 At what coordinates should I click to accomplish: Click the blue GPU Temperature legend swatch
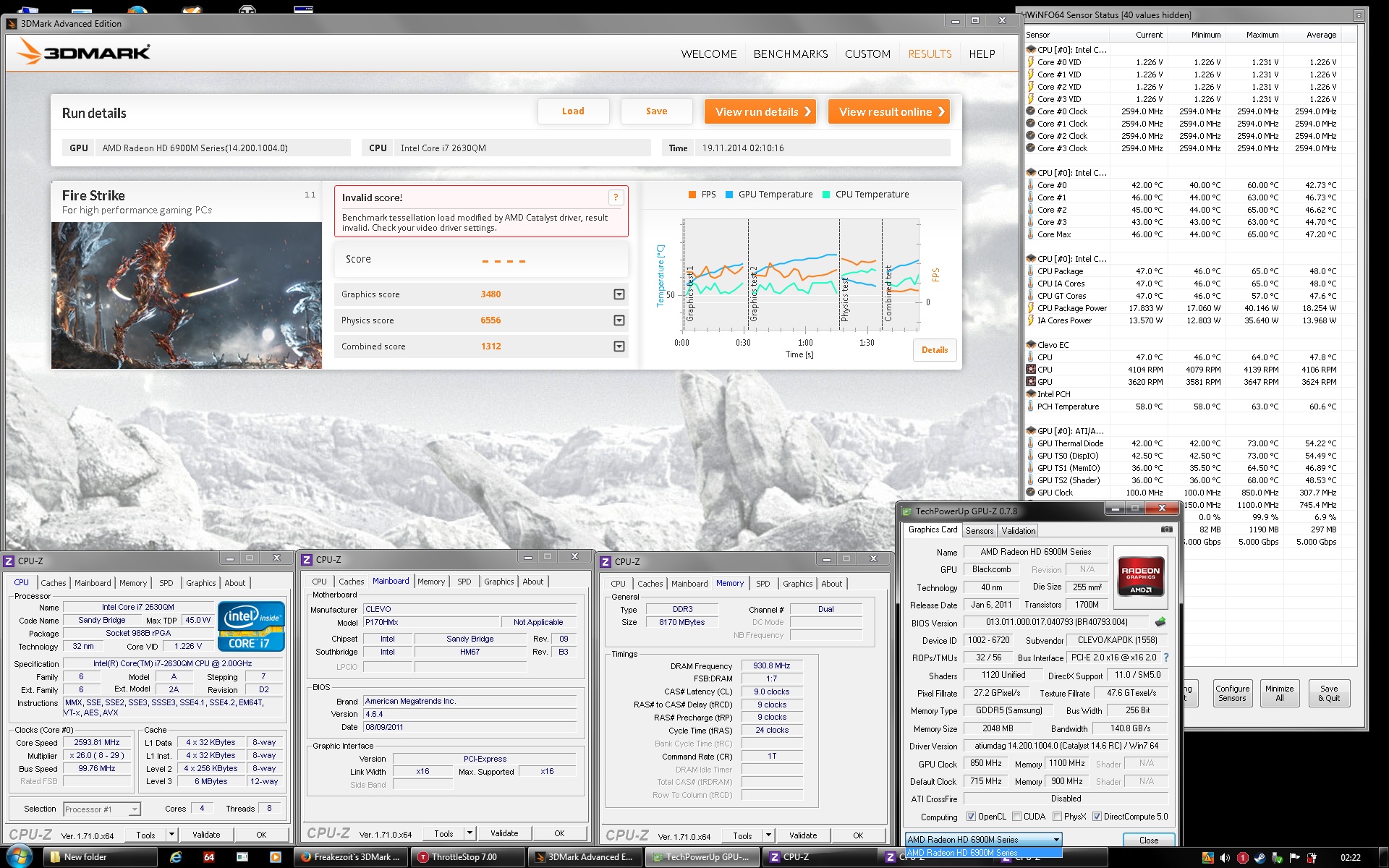click(x=729, y=195)
